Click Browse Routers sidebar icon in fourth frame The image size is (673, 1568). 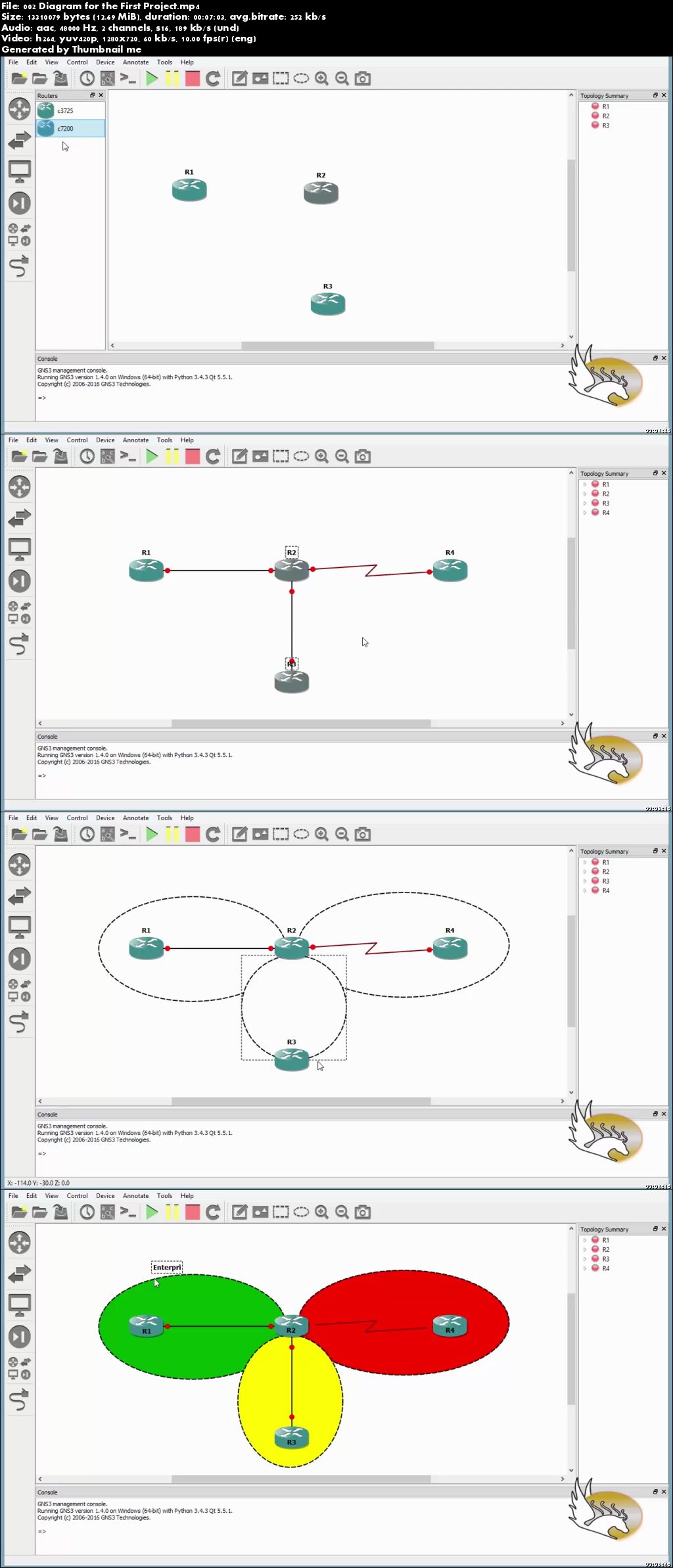[x=20, y=1243]
